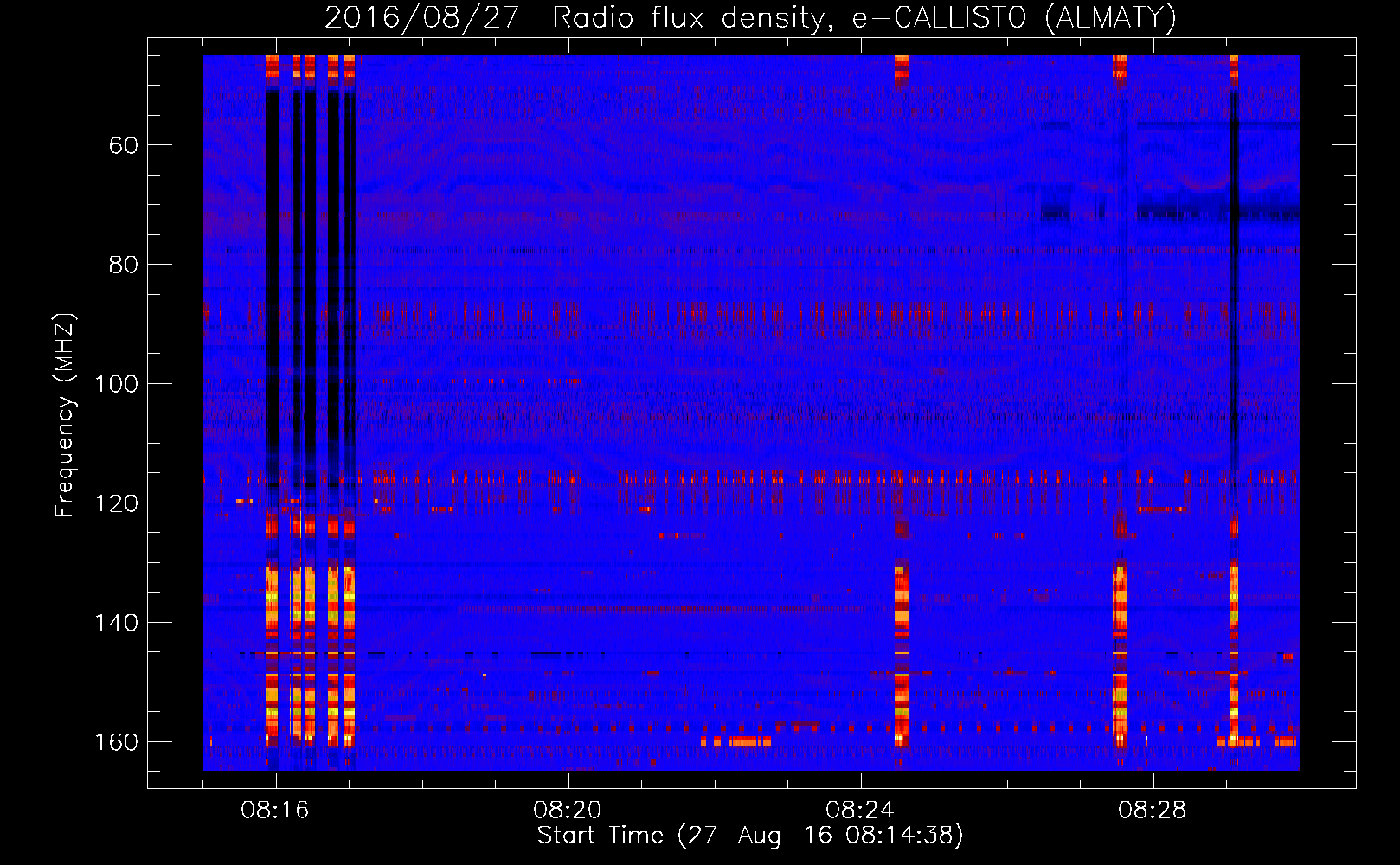Click the "140" frequency tick label
1400x865 pixels.
coord(116,623)
